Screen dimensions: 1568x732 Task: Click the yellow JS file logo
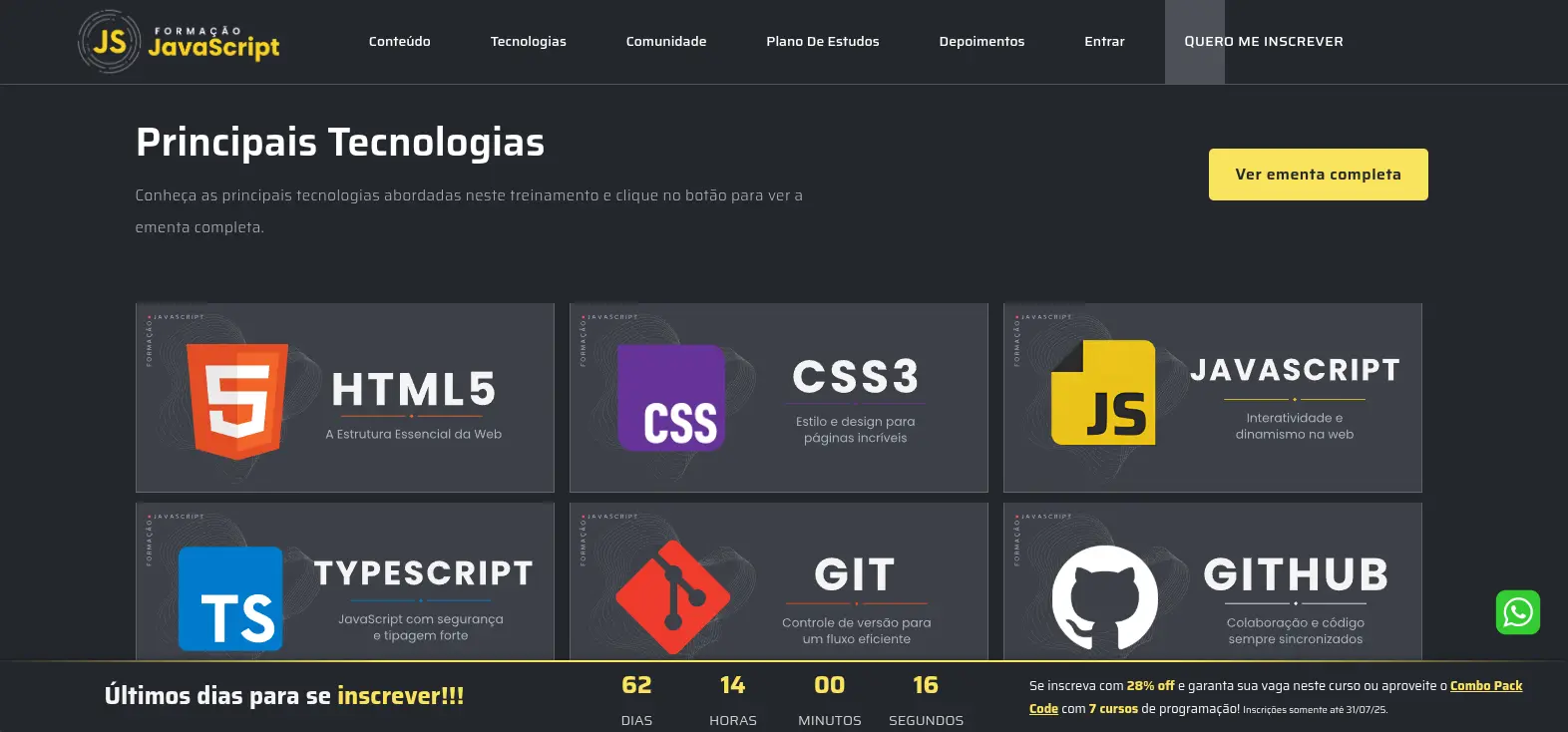point(1103,393)
